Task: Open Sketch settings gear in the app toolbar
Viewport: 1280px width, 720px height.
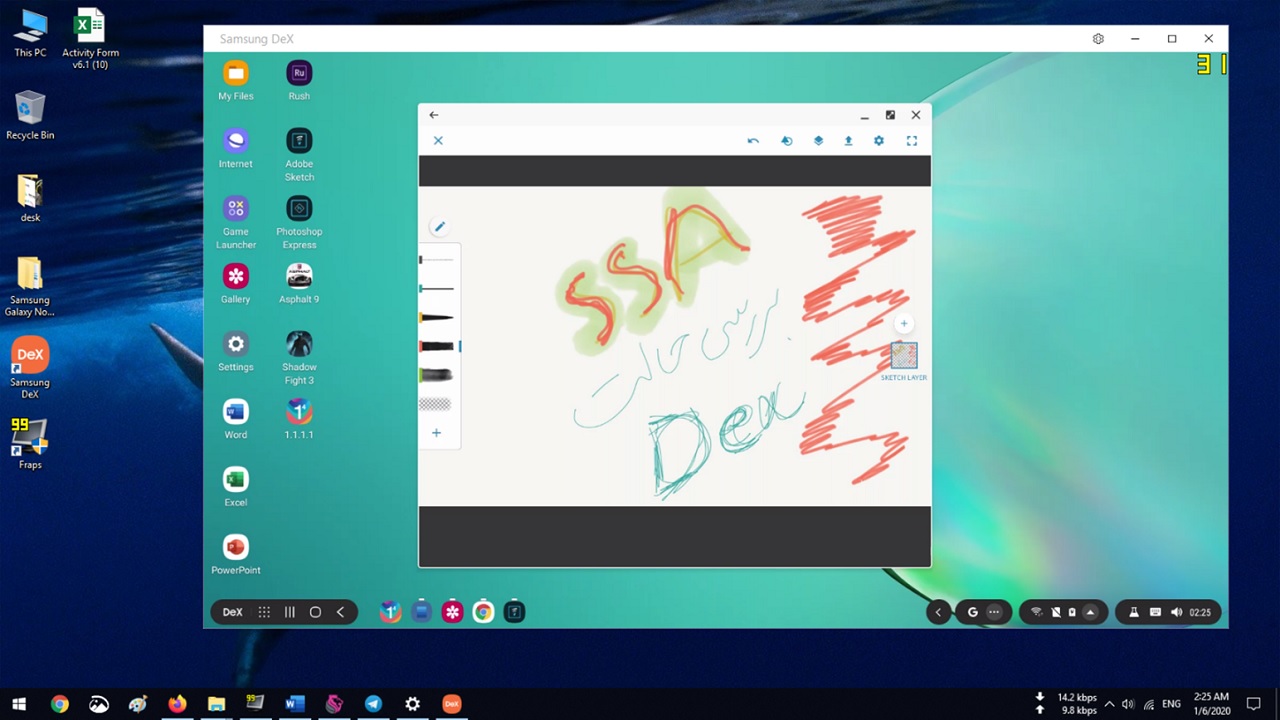Action: (879, 141)
